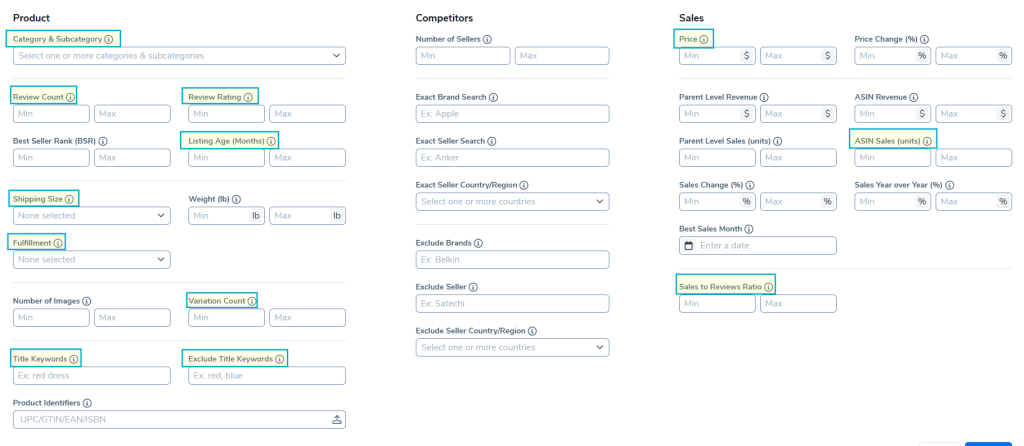Screen dimensions: 1024x446
Task: Click the Title Keywords input field
Action: point(91,376)
